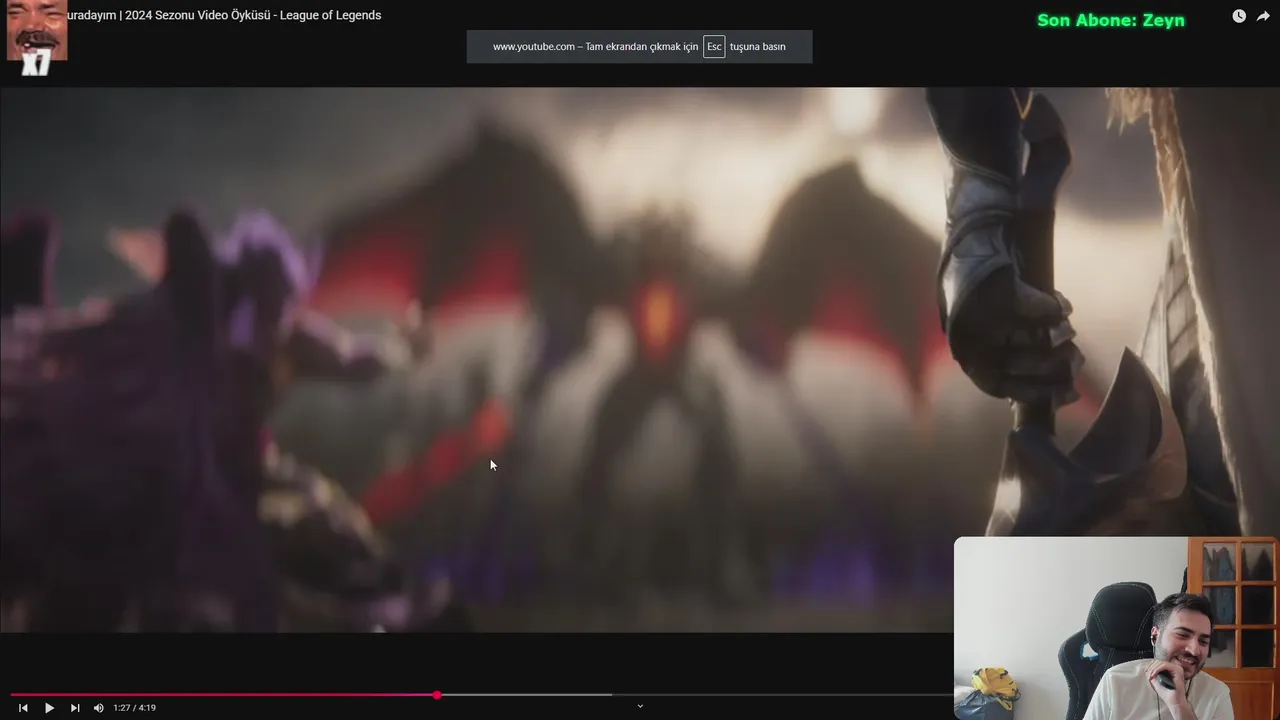Seek within the gray buffered progress section
The image size is (1280, 720).
(525, 695)
